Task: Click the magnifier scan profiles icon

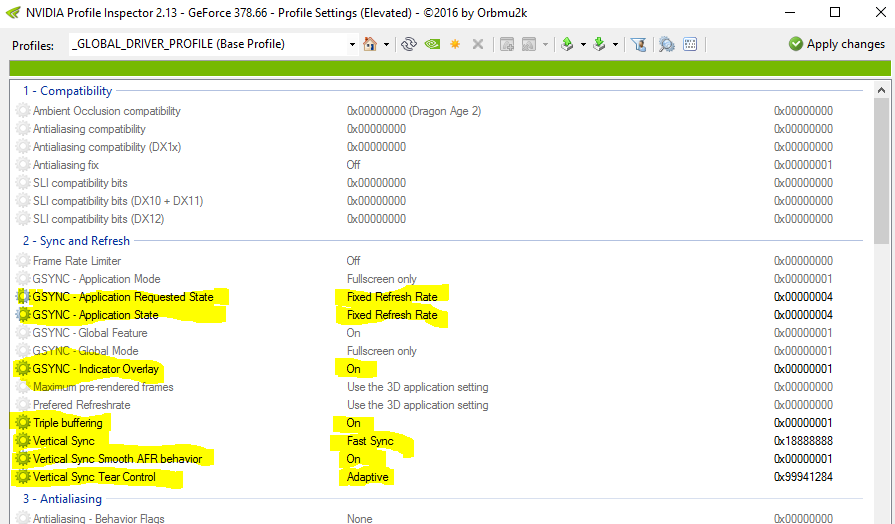Action: coord(666,44)
